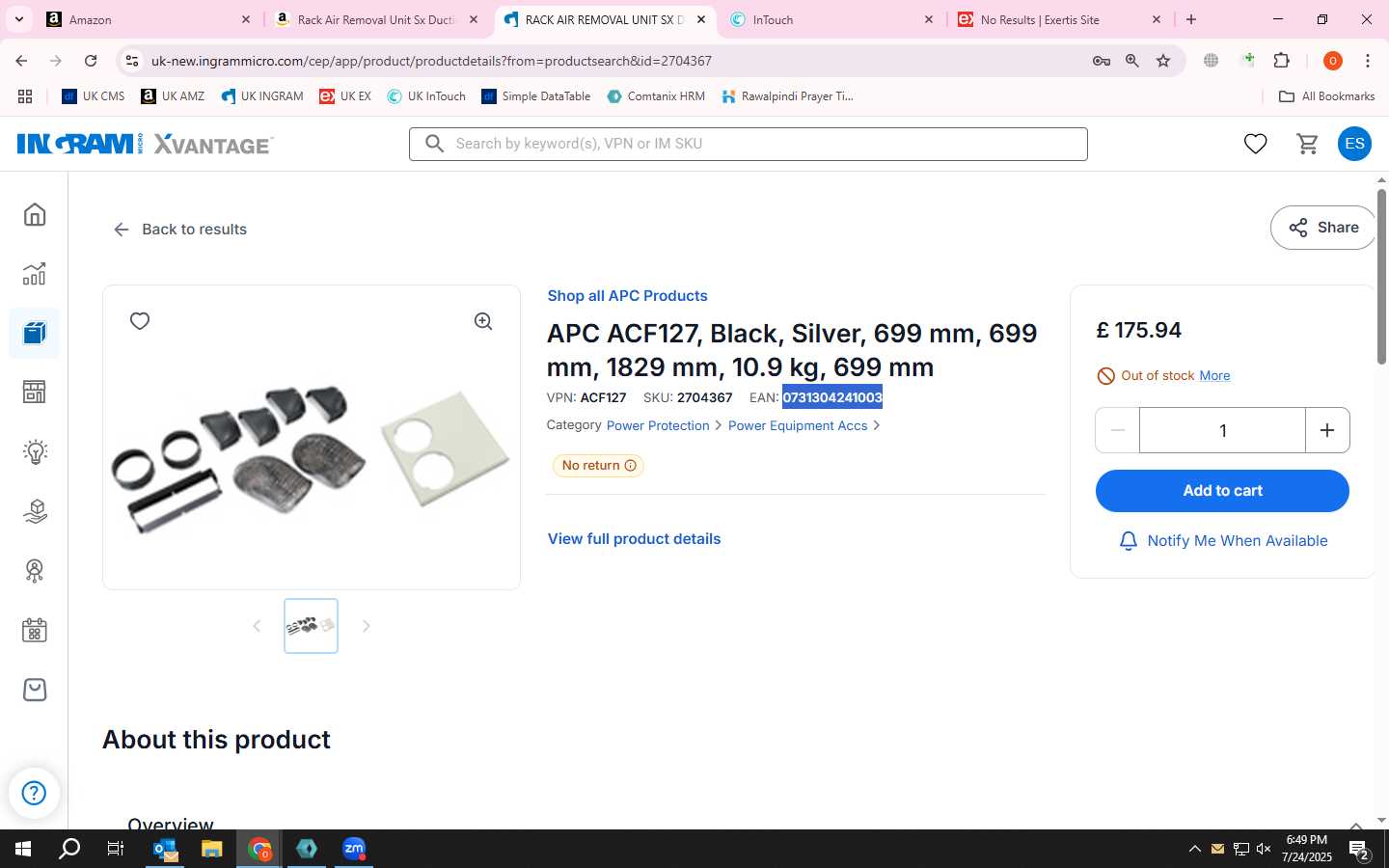
Task: Click the lightbulb icon in the sidebar
Action: coord(35,451)
